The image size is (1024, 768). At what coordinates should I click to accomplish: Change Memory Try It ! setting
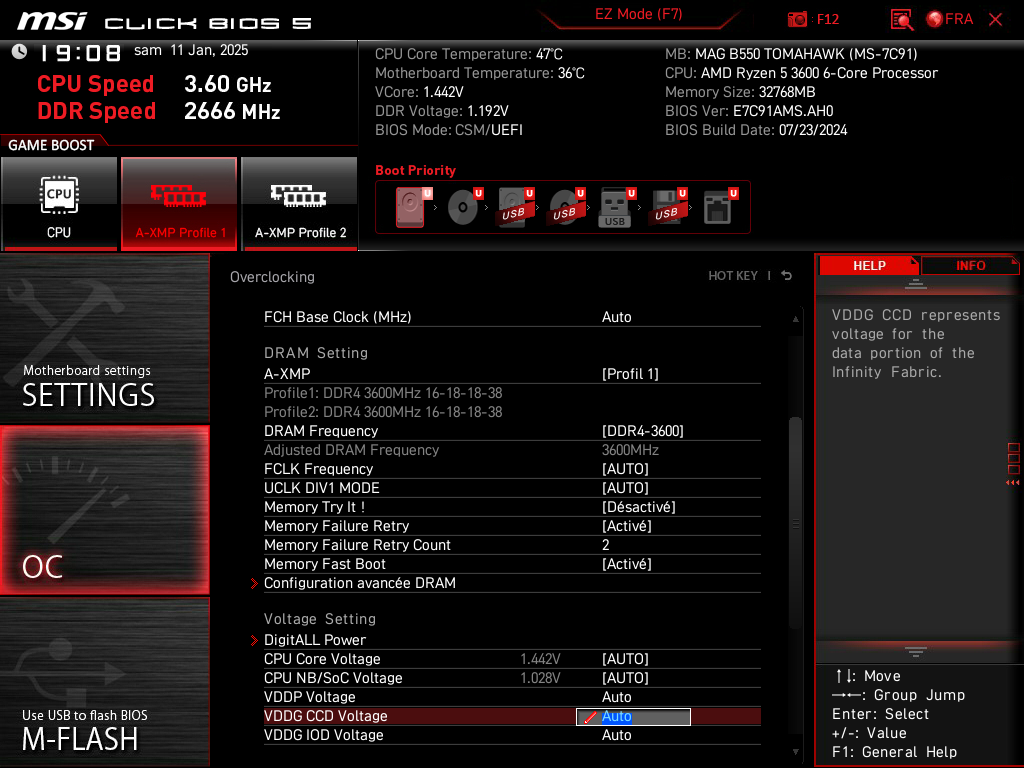click(x=639, y=507)
